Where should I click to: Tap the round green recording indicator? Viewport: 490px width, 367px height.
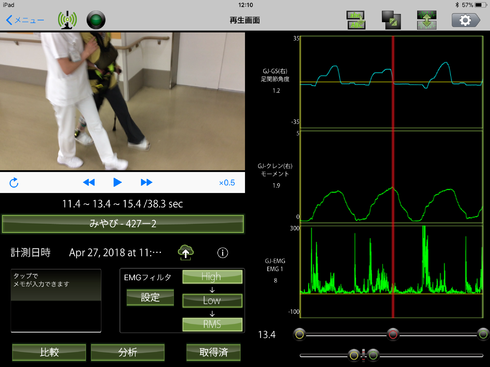click(x=96, y=20)
